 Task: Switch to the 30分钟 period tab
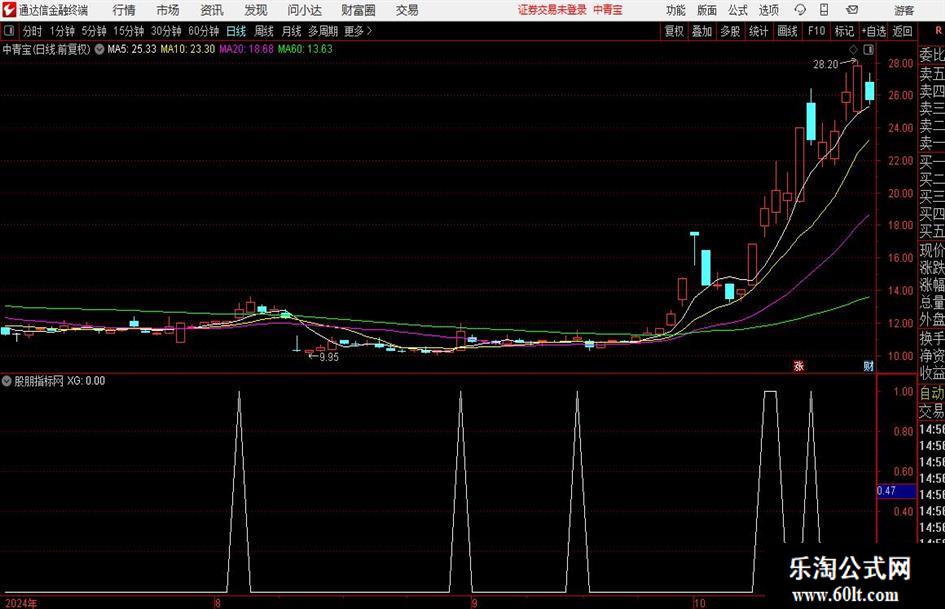coord(166,31)
